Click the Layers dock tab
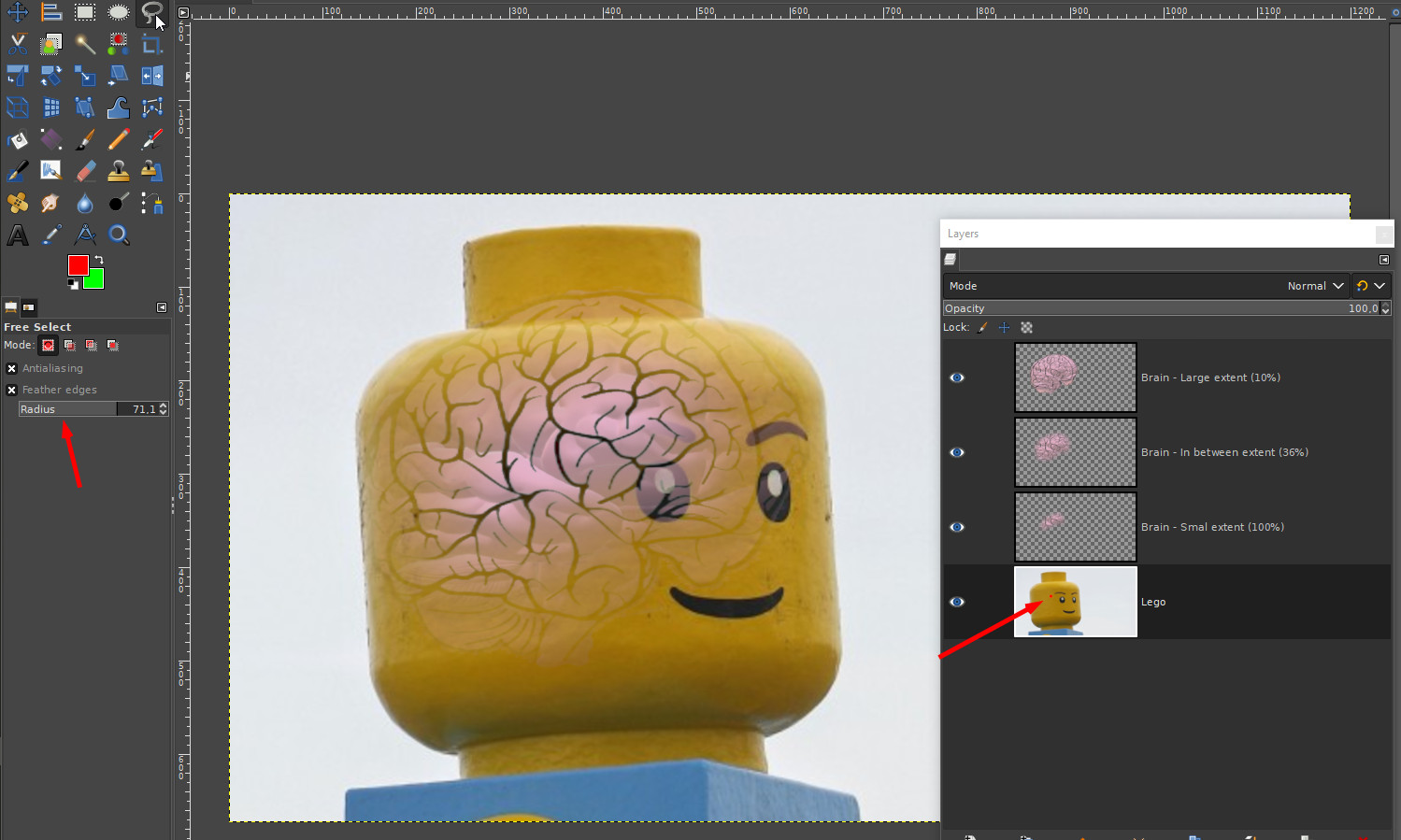This screenshot has width=1401, height=840. pyautogui.click(x=951, y=260)
